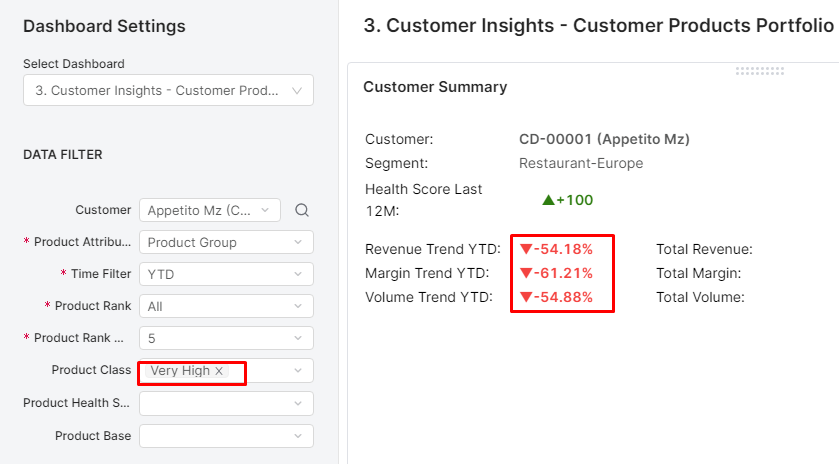Expand the Product Base dropdown
Viewport: 839px width, 464px height.
226,436
